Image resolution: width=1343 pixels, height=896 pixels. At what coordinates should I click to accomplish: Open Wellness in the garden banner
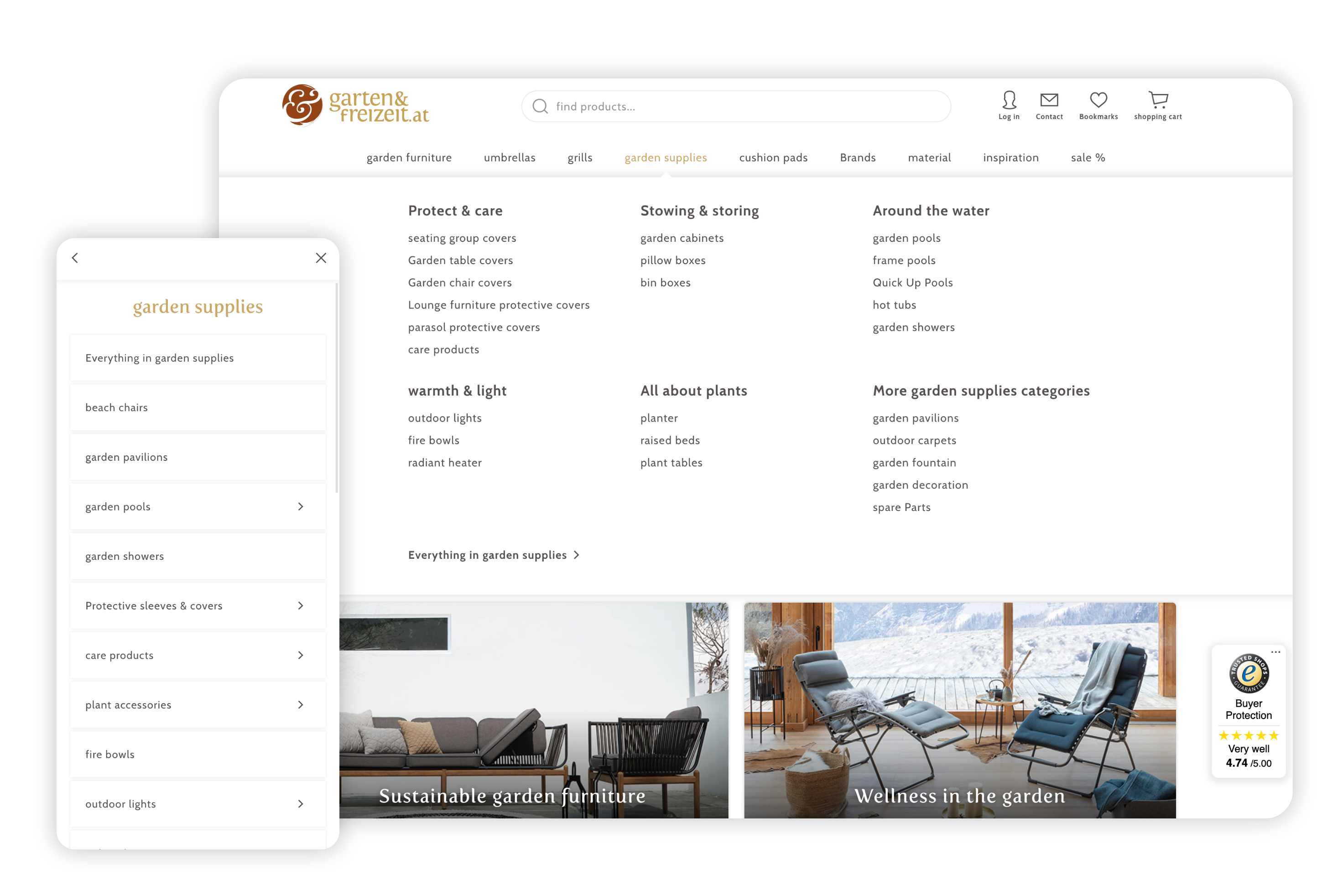pos(960,710)
